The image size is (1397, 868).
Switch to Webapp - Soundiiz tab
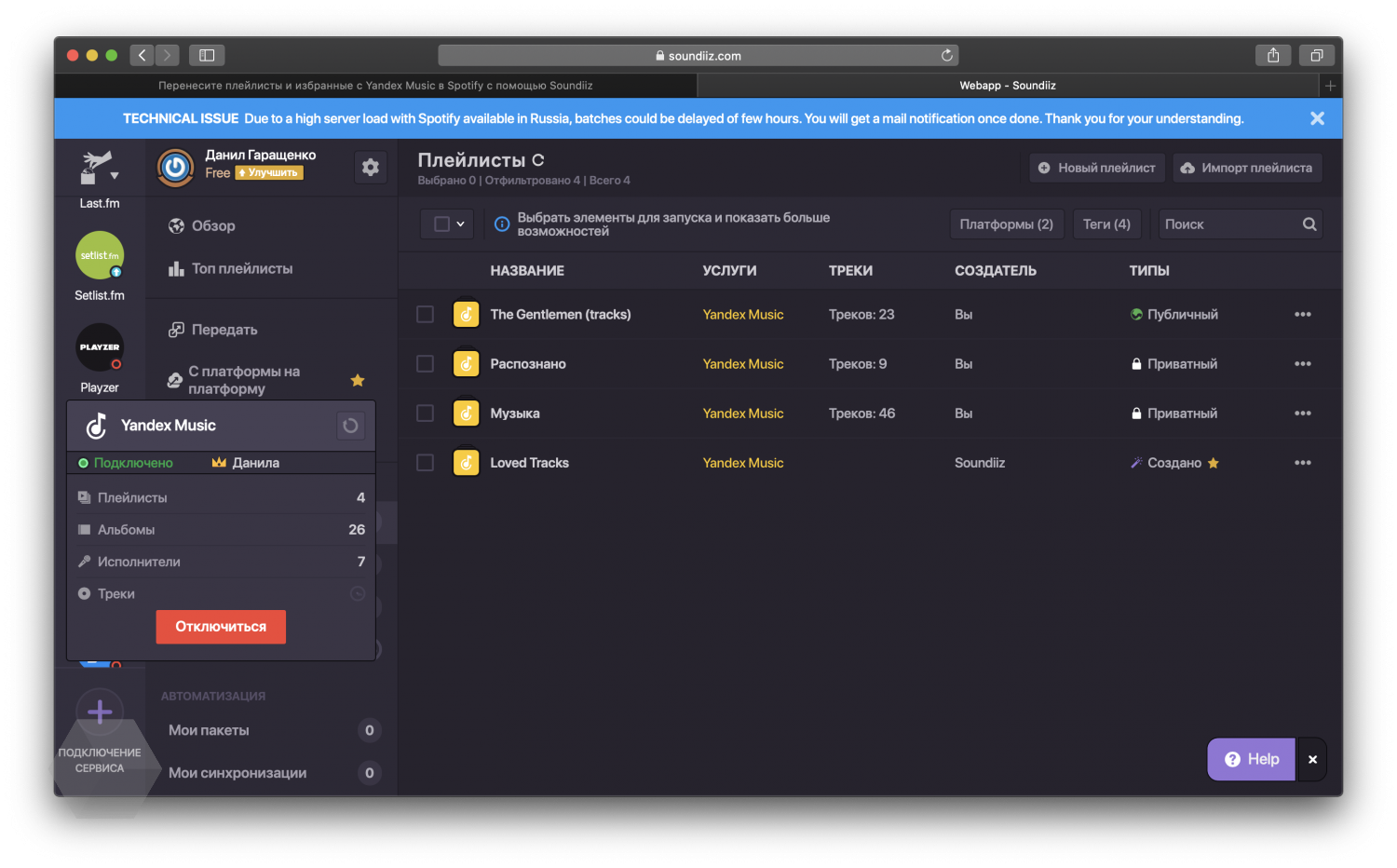click(1008, 86)
